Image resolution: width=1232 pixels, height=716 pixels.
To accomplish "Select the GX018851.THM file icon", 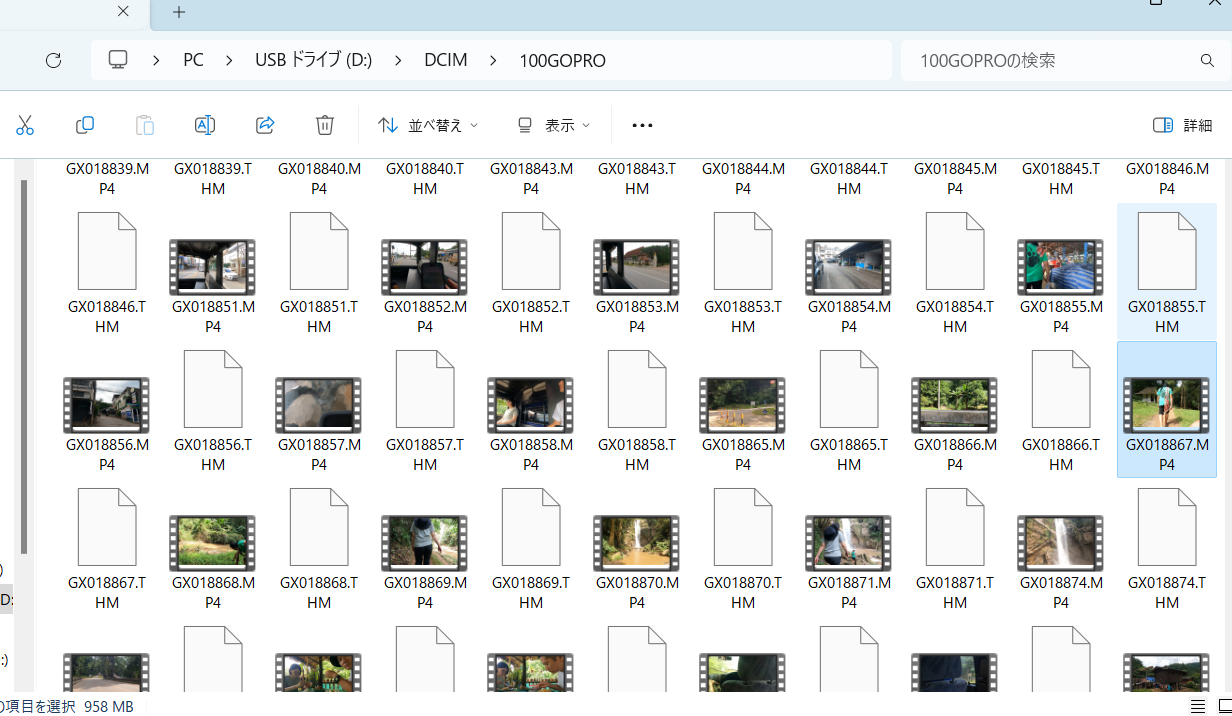I will [319, 251].
